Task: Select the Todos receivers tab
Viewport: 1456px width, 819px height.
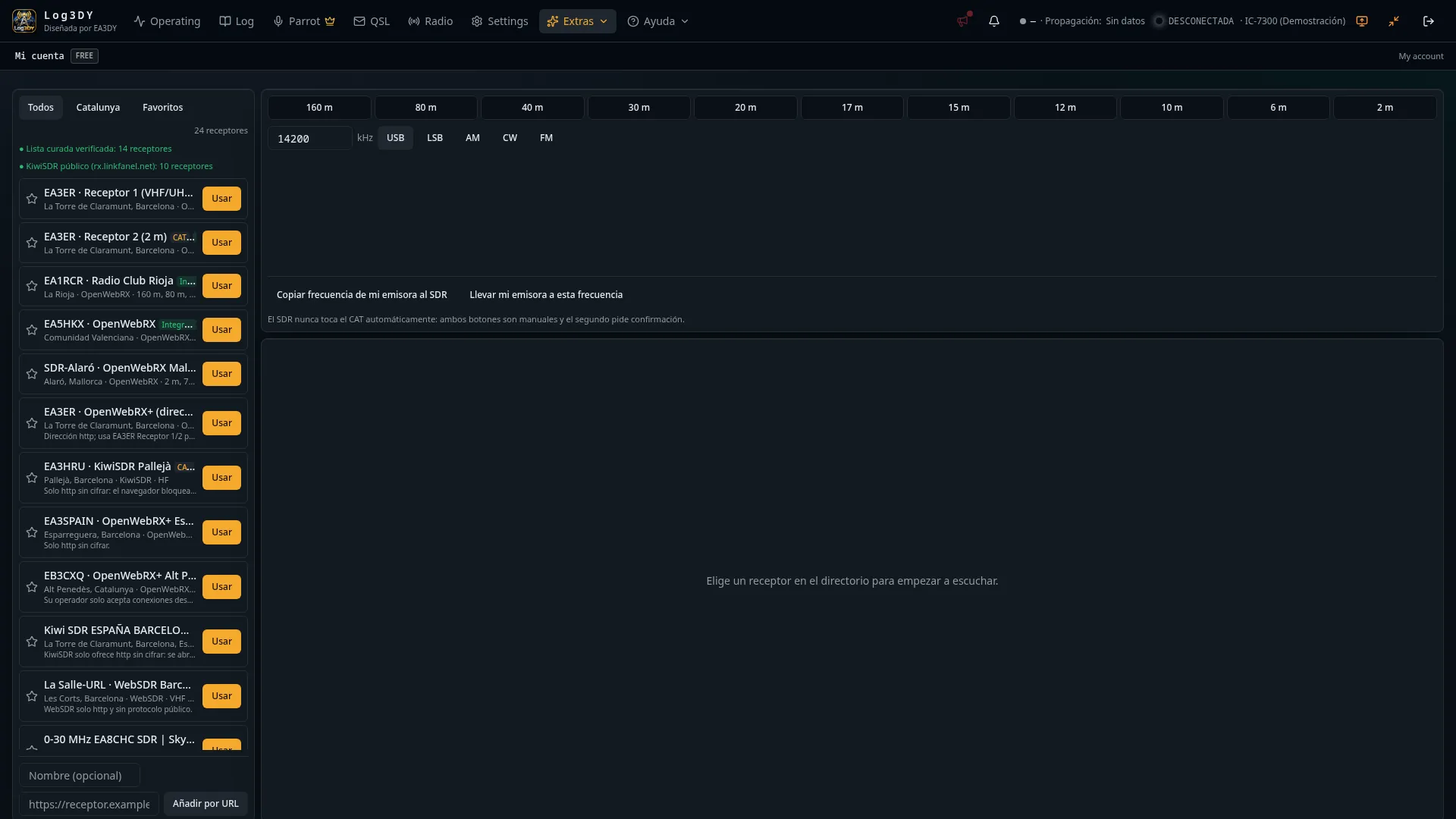Action: click(41, 108)
